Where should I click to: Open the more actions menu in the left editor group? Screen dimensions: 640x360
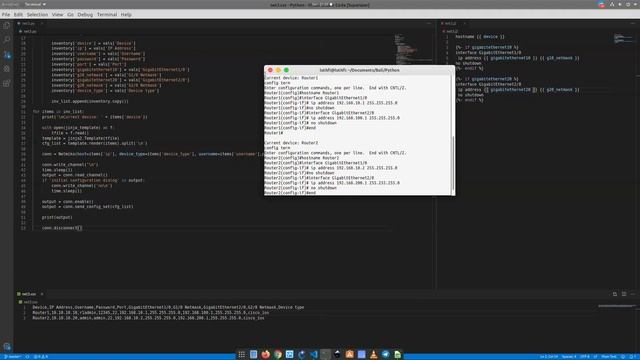429,23
